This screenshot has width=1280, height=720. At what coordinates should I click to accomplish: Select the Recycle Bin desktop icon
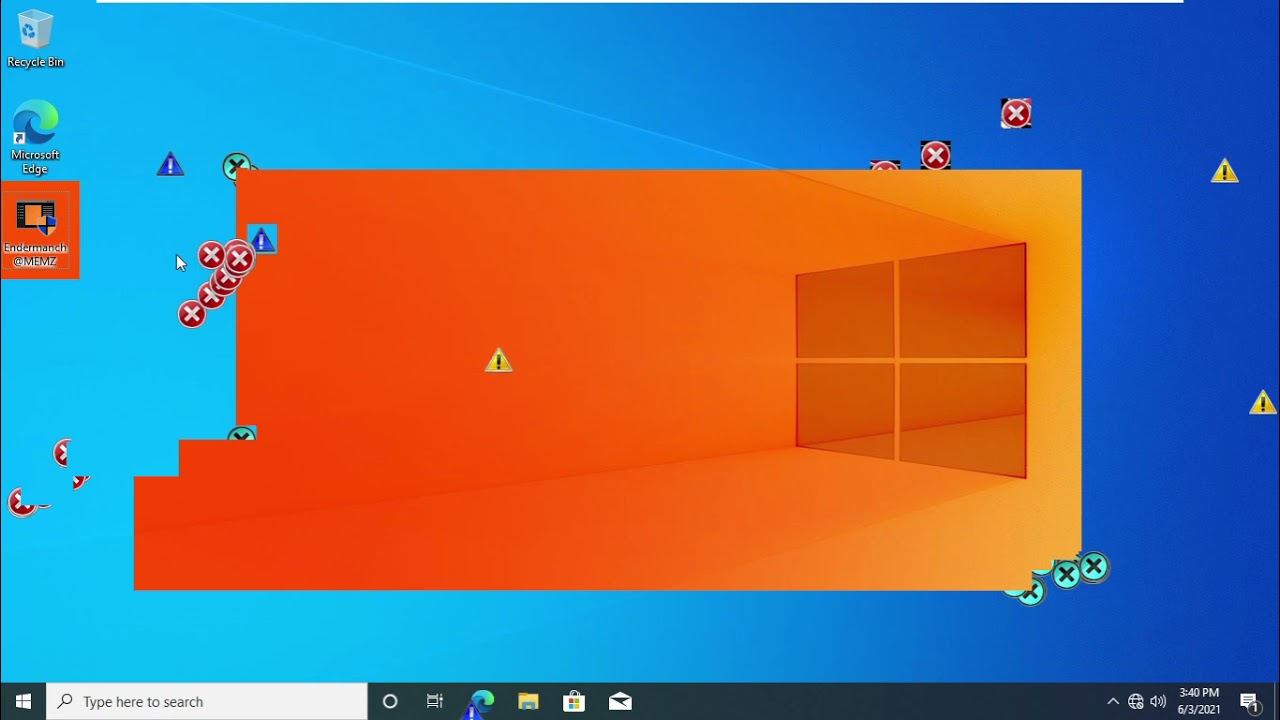coord(35,39)
